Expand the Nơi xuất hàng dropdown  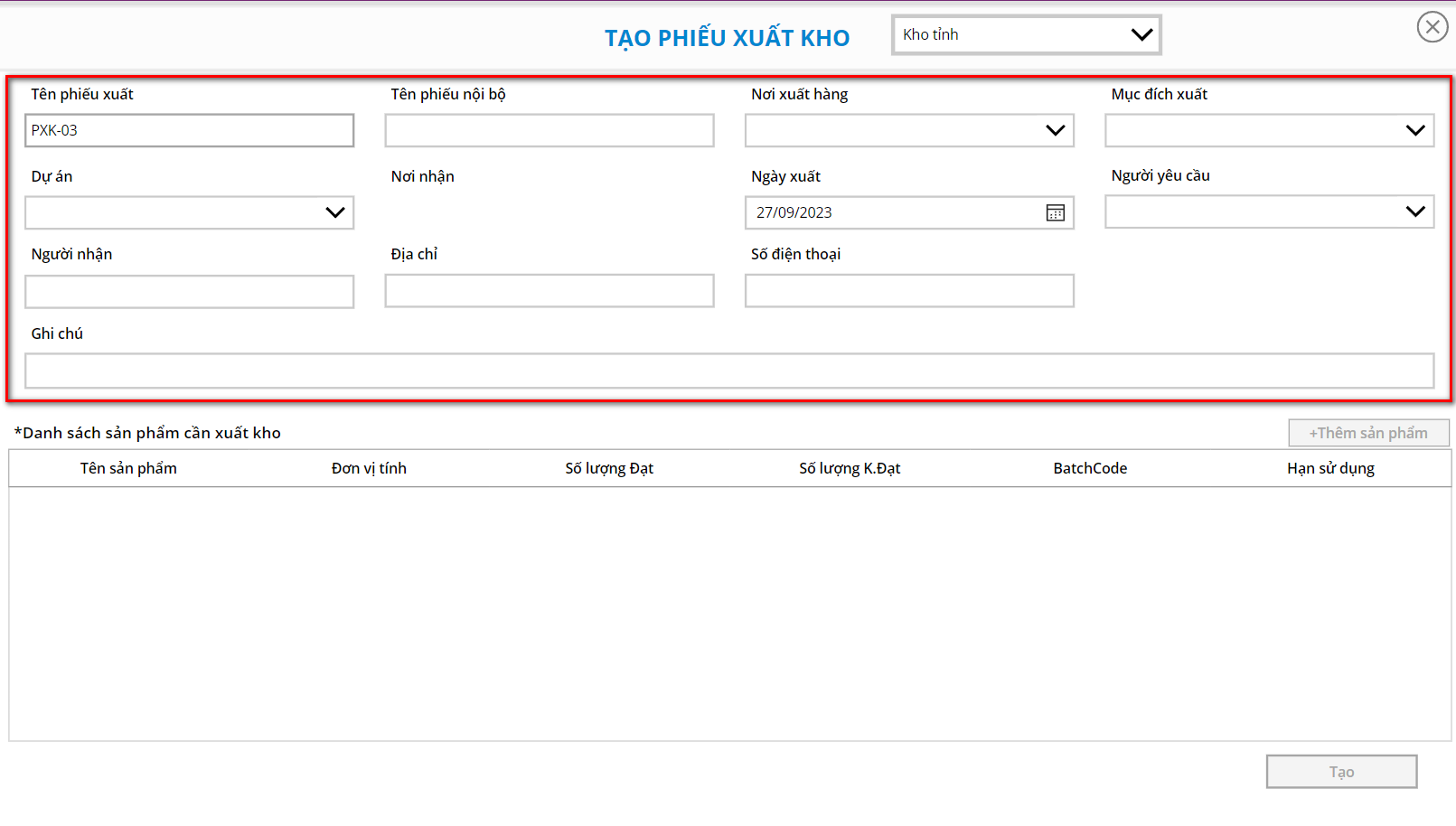[x=909, y=130]
